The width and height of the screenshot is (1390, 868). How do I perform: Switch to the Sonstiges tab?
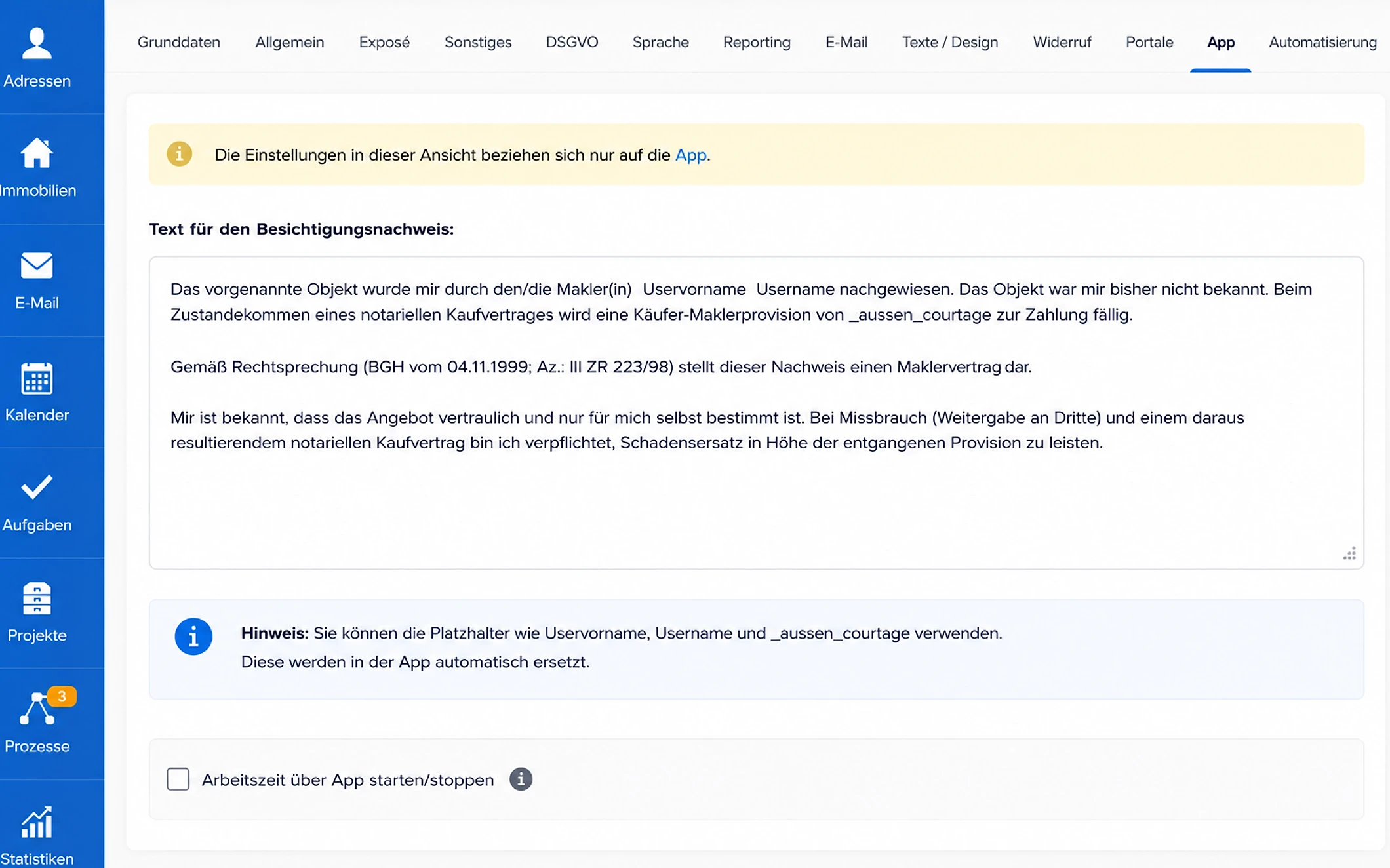(x=478, y=42)
